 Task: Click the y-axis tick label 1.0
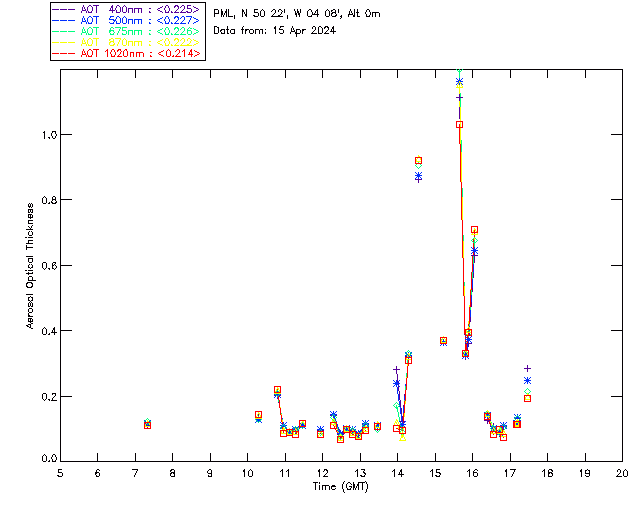(49, 134)
